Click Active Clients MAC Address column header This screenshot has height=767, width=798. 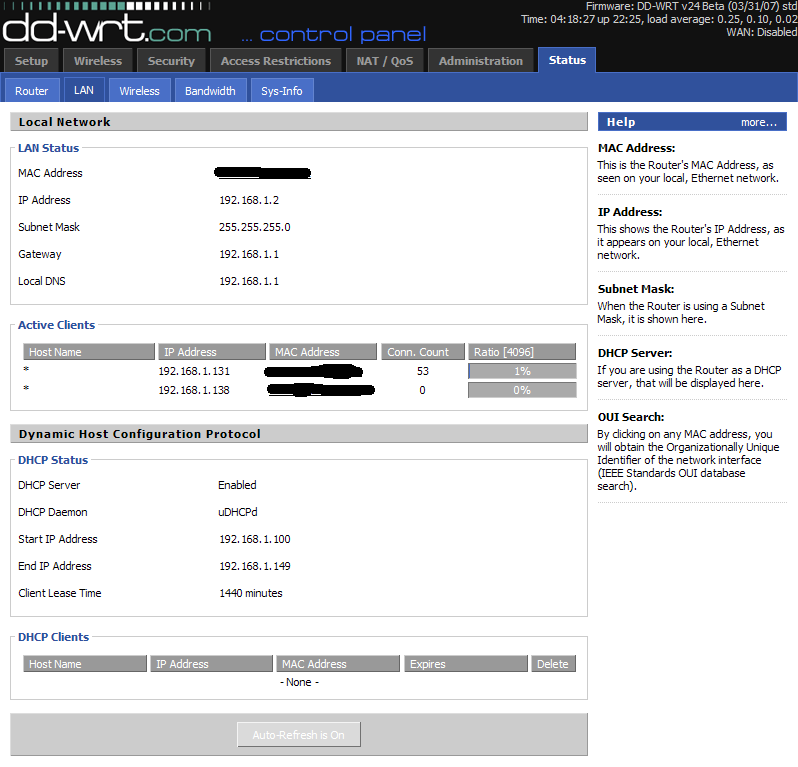point(323,352)
